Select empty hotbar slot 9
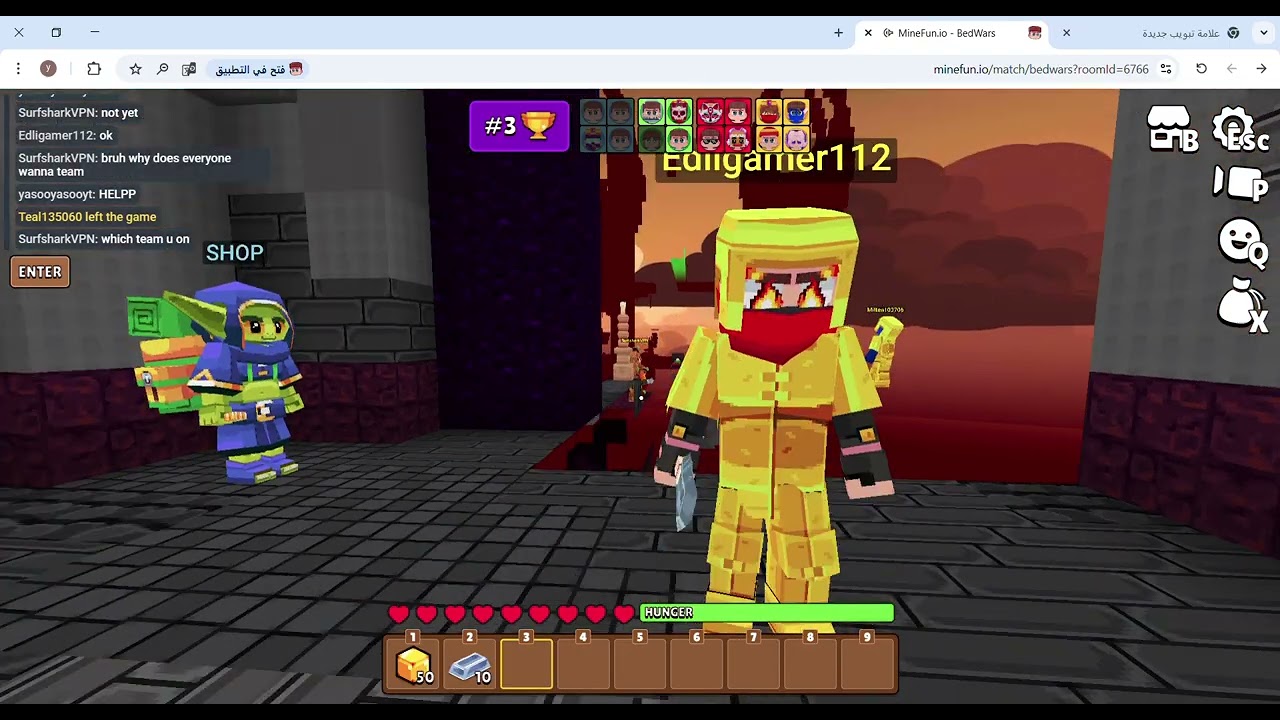The image size is (1280, 720). click(867, 663)
